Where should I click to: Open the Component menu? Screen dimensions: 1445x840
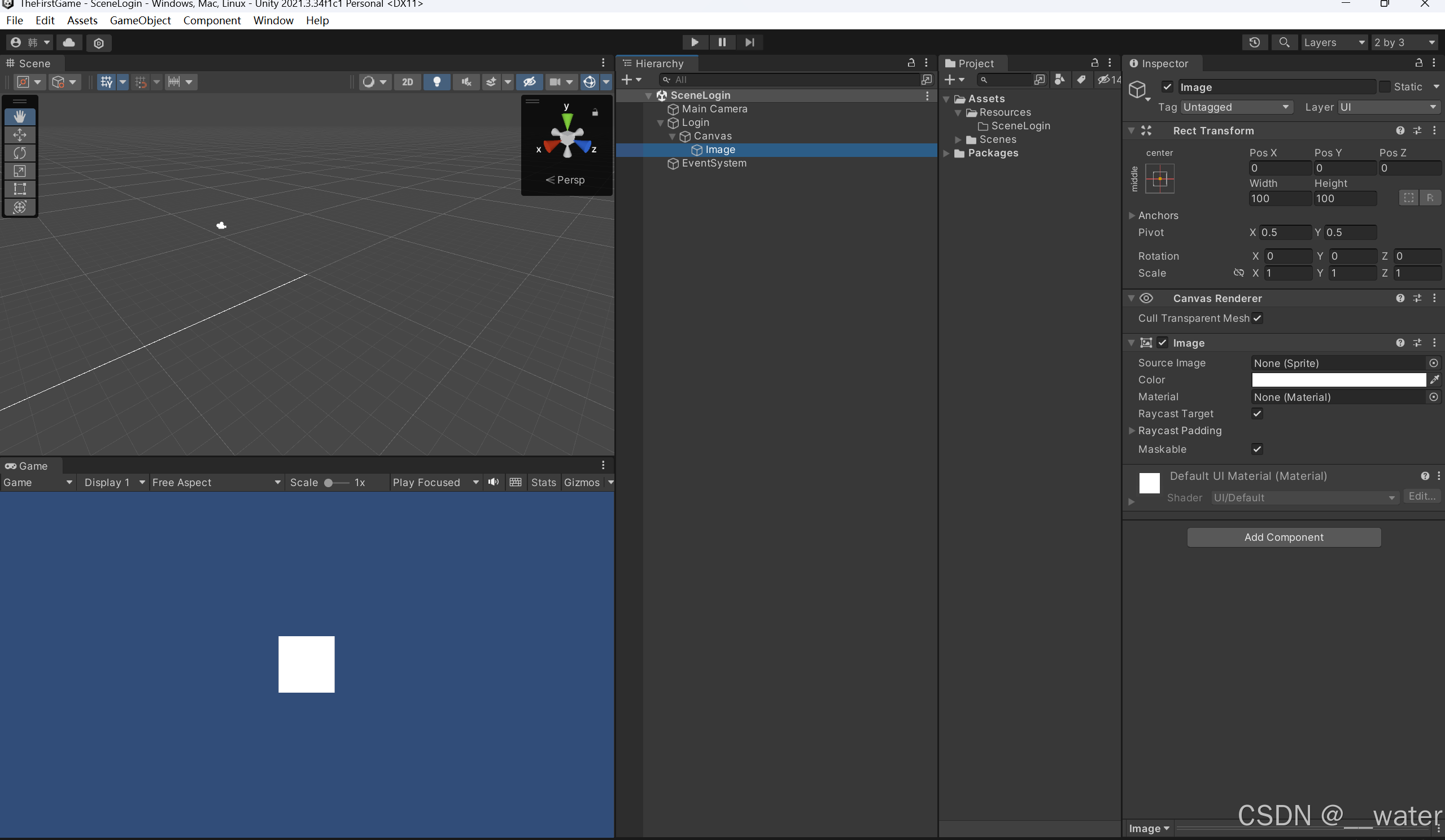(212, 21)
